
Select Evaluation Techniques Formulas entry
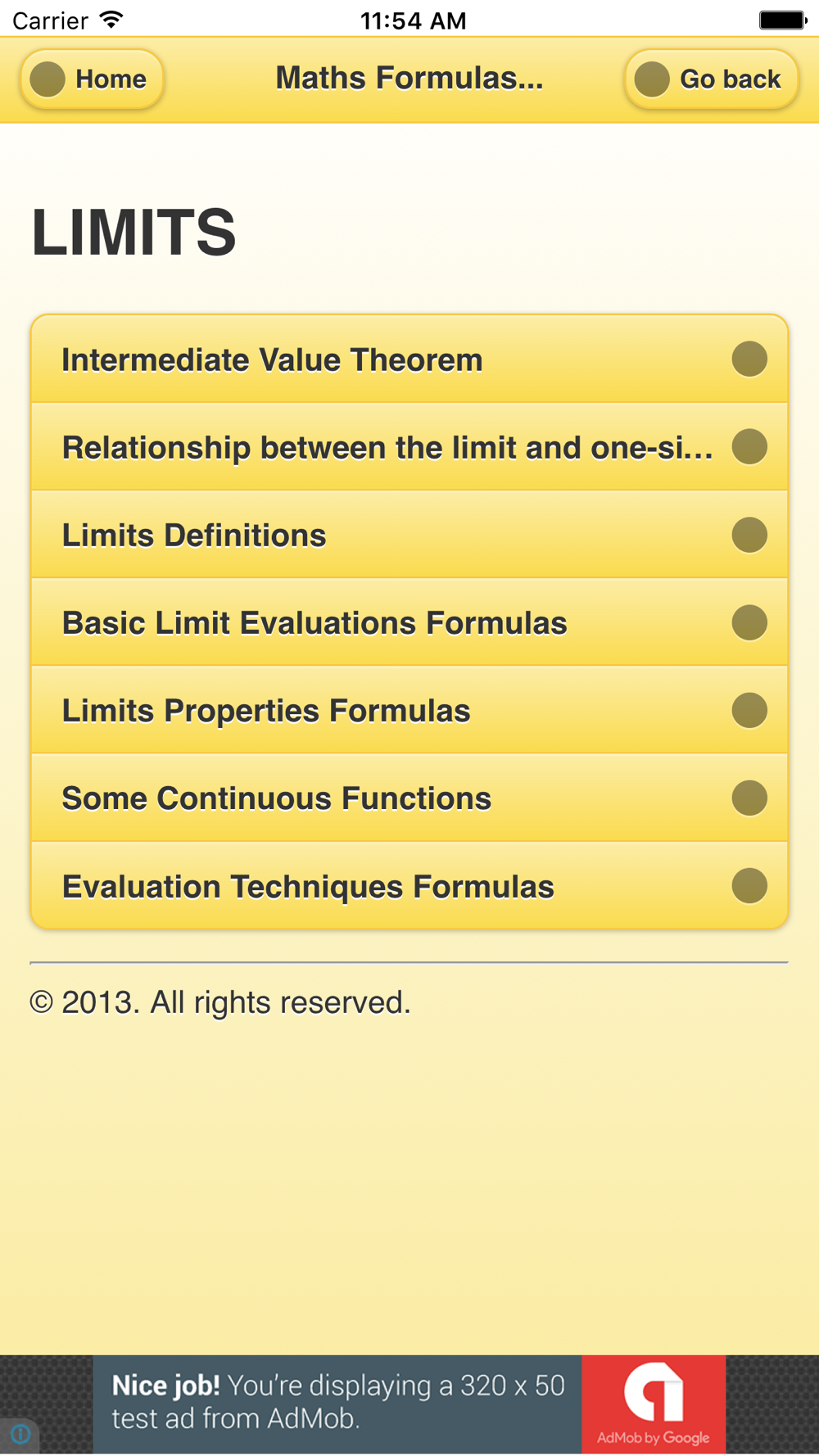pos(308,887)
